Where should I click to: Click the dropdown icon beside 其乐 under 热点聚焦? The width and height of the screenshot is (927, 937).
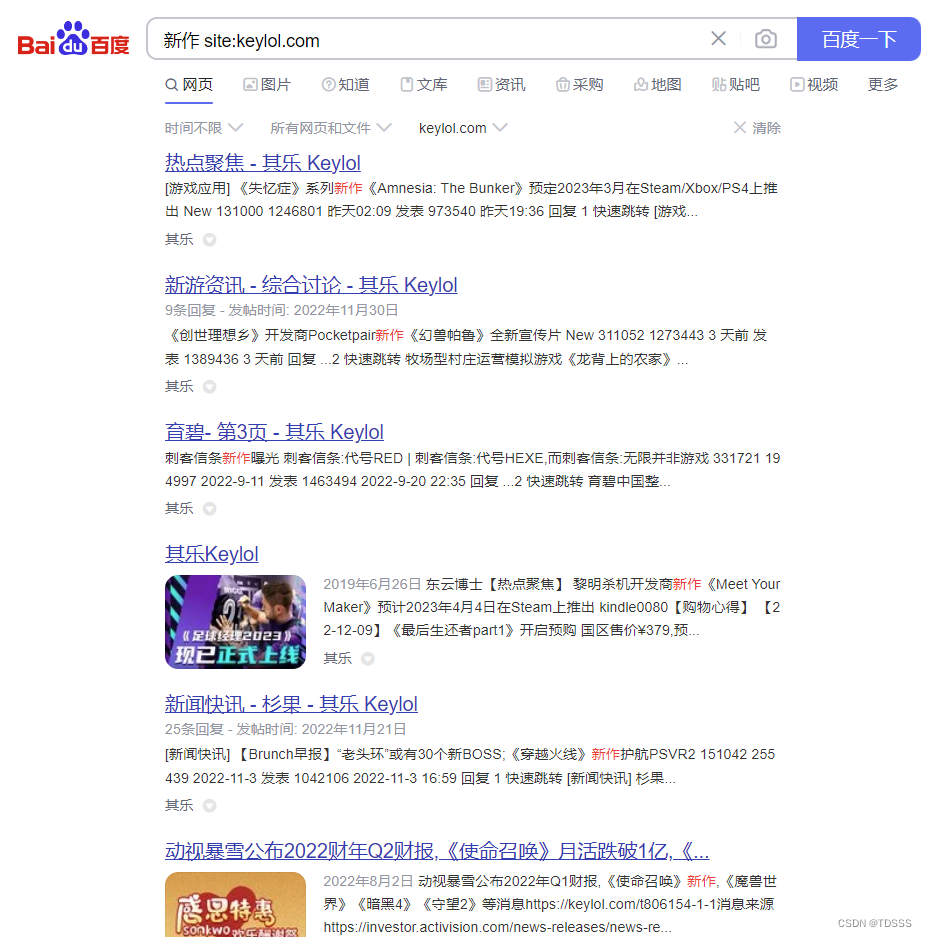click(x=209, y=240)
